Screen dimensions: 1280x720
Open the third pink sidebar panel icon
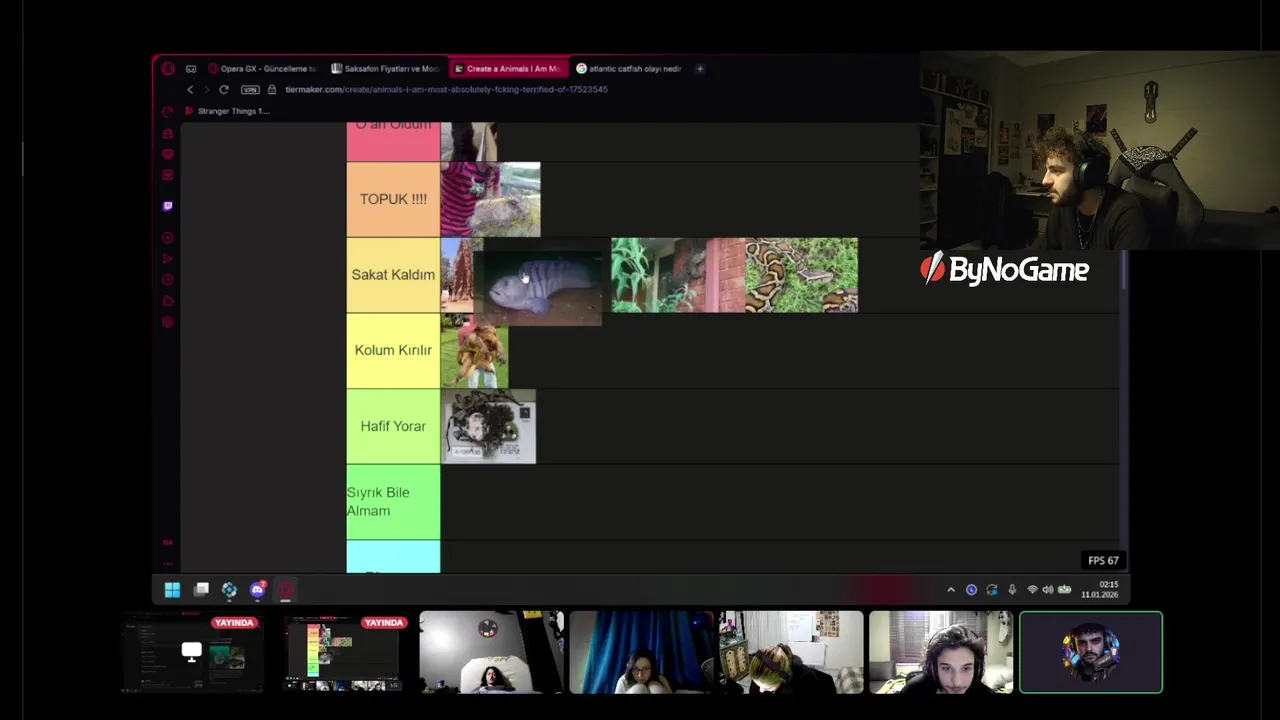point(167,154)
